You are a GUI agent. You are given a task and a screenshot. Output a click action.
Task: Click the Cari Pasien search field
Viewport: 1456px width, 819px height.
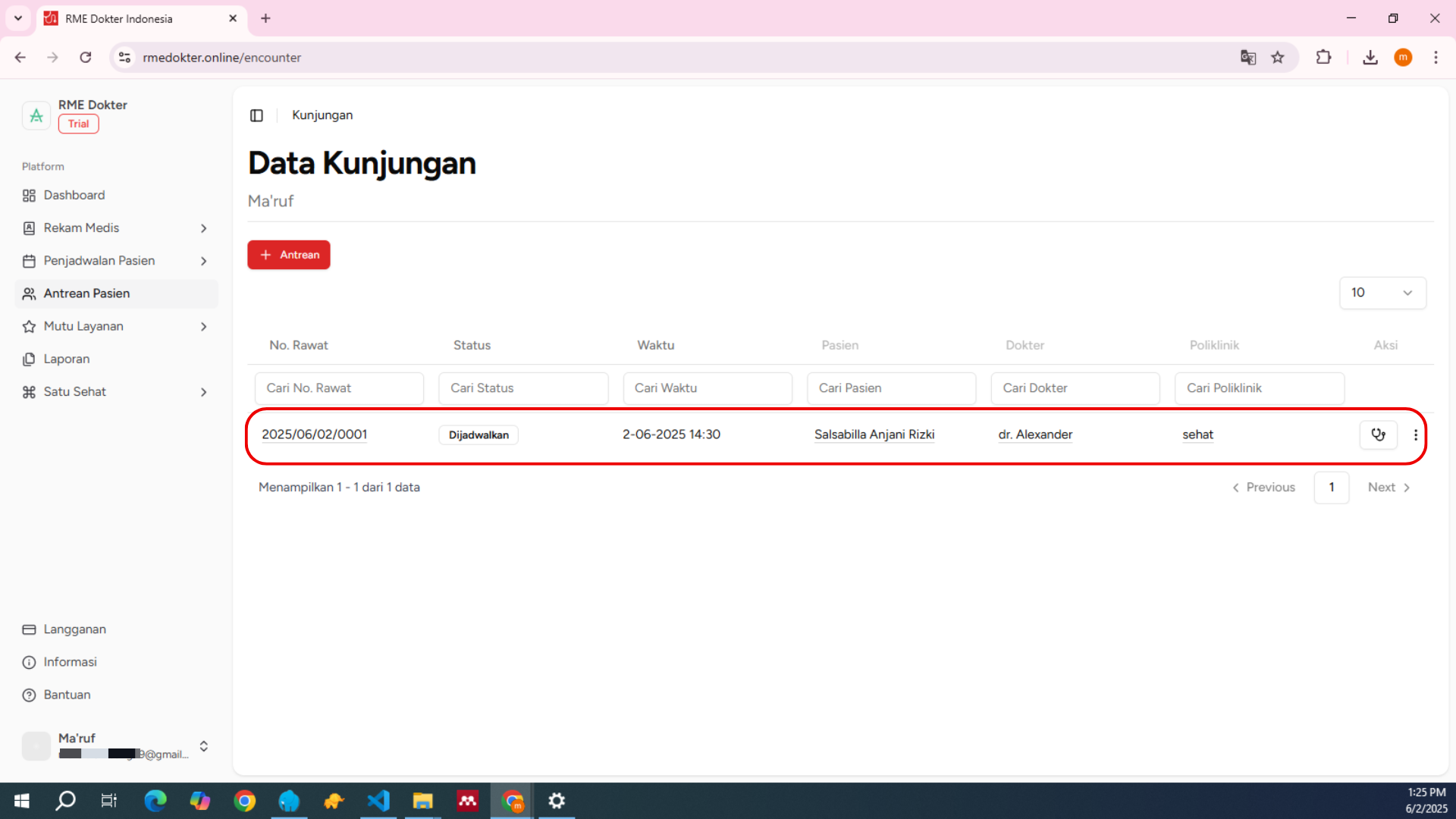[891, 388]
